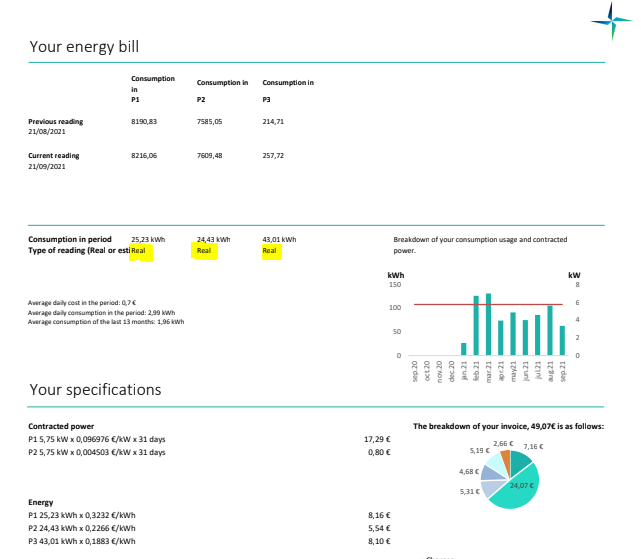This screenshot has height=559, width=641.
Task: Click highlighted 'Real' under P2 column
Action: [204, 251]
